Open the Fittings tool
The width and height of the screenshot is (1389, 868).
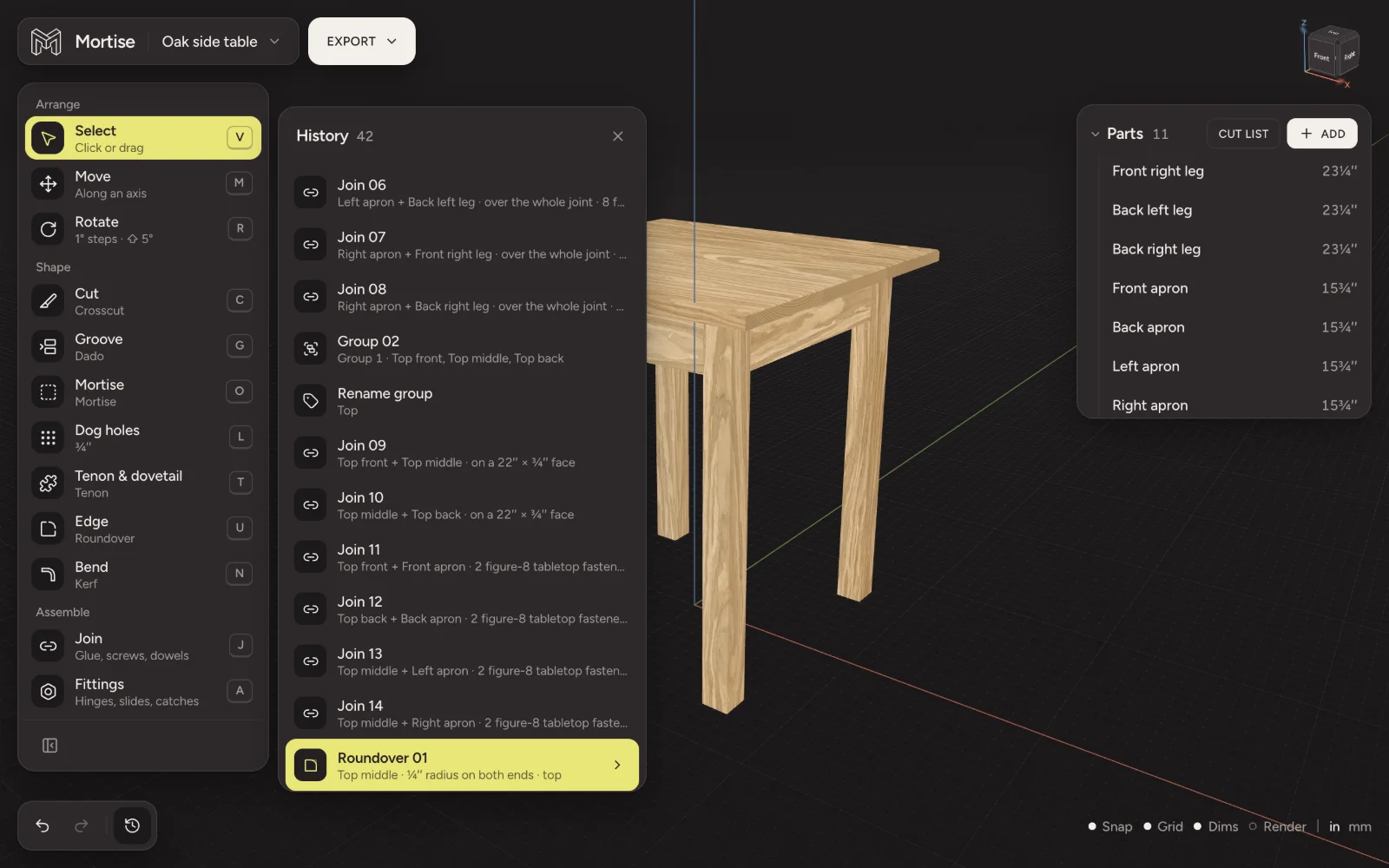pos(143,692)
